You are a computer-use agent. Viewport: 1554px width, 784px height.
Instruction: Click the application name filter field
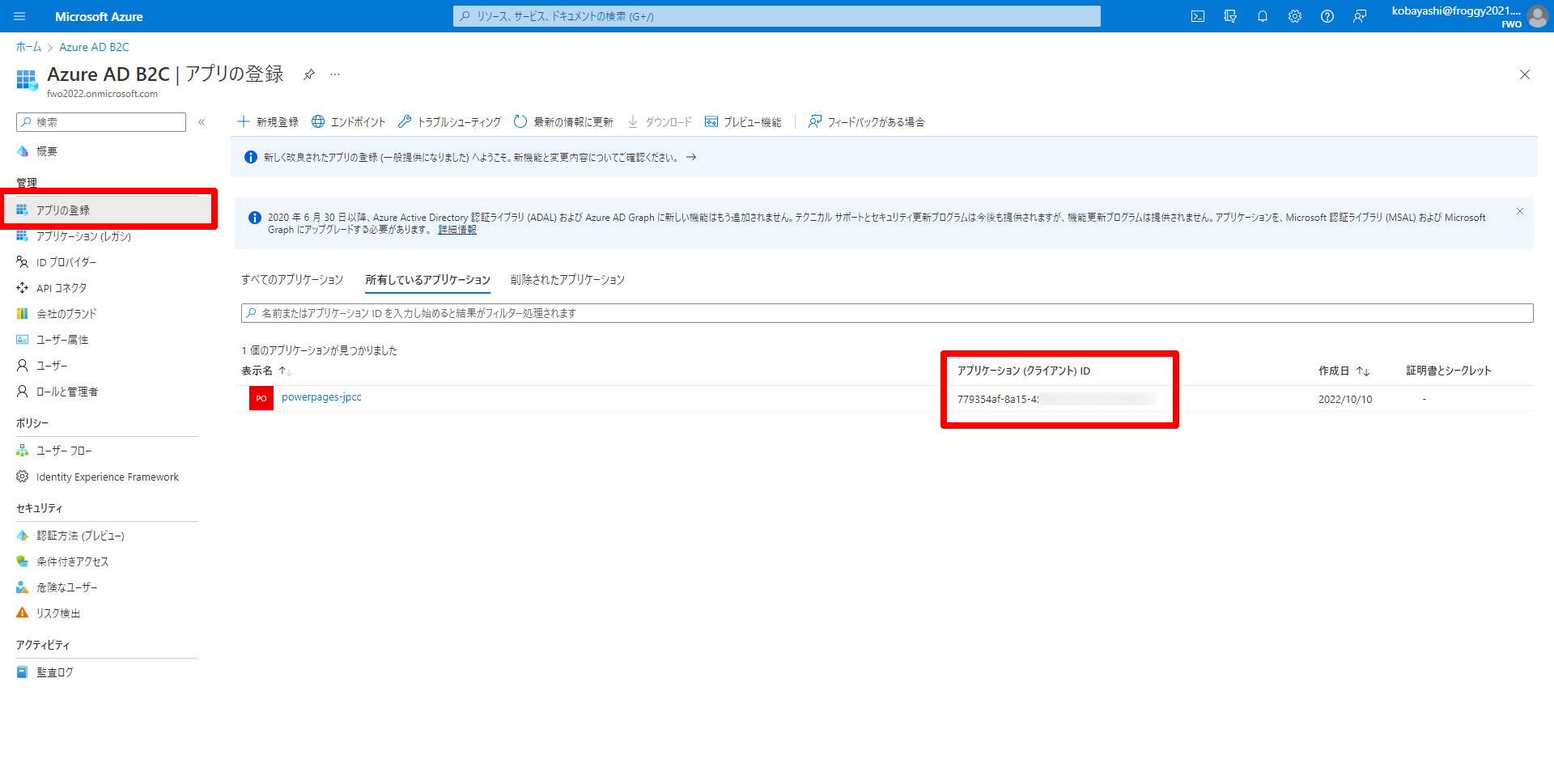[x=887, y=313]
